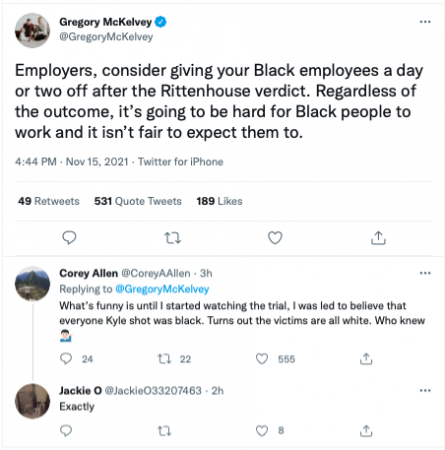Open more options menu on Jackie O's reply
Viewport: 445px width, 450px height.
tap(425, 391)
